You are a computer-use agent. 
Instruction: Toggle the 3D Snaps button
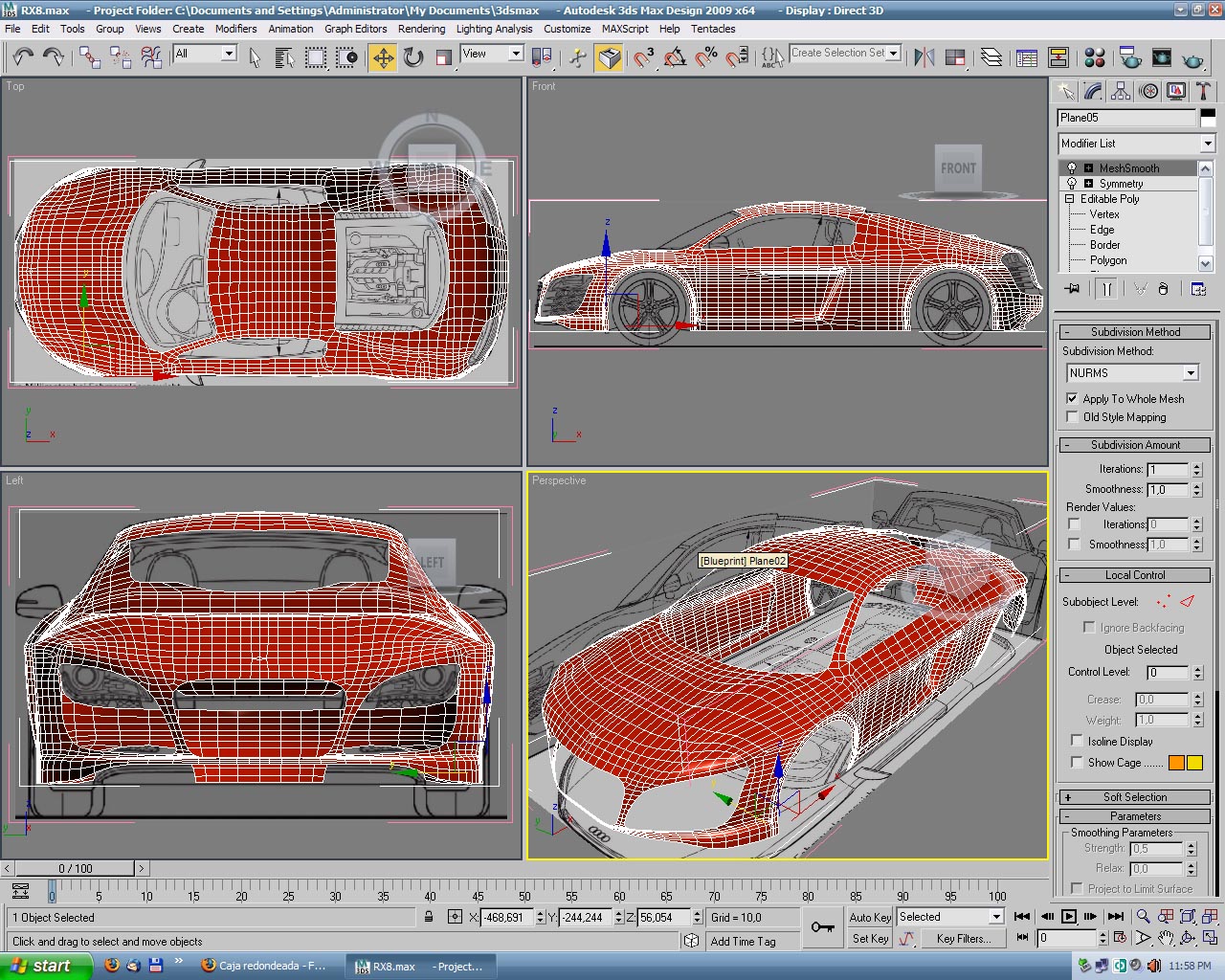pyautogui.click(x=644, y=58)
